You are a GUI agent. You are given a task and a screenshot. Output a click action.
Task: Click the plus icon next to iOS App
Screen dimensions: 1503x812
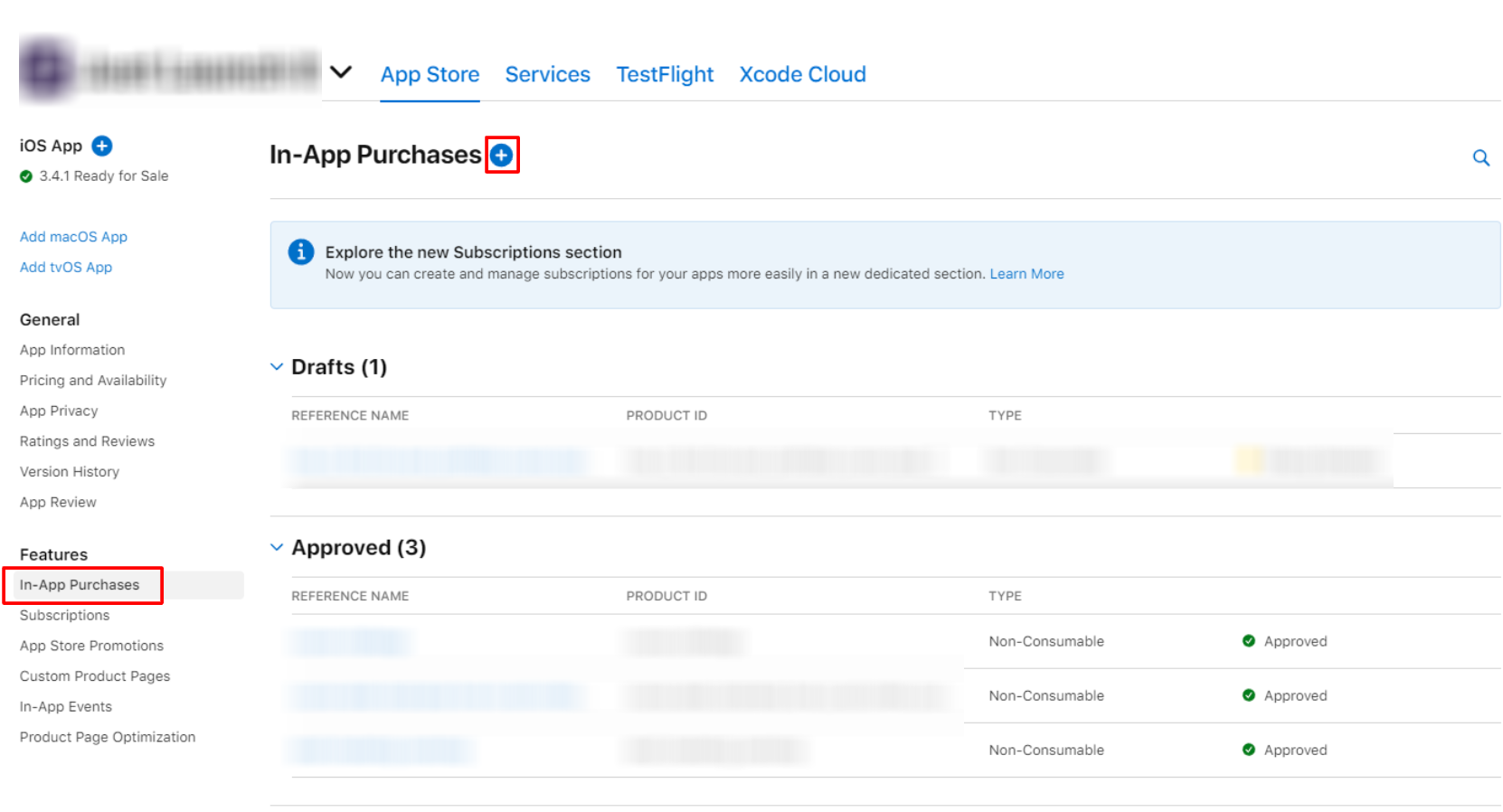[102, 146]
